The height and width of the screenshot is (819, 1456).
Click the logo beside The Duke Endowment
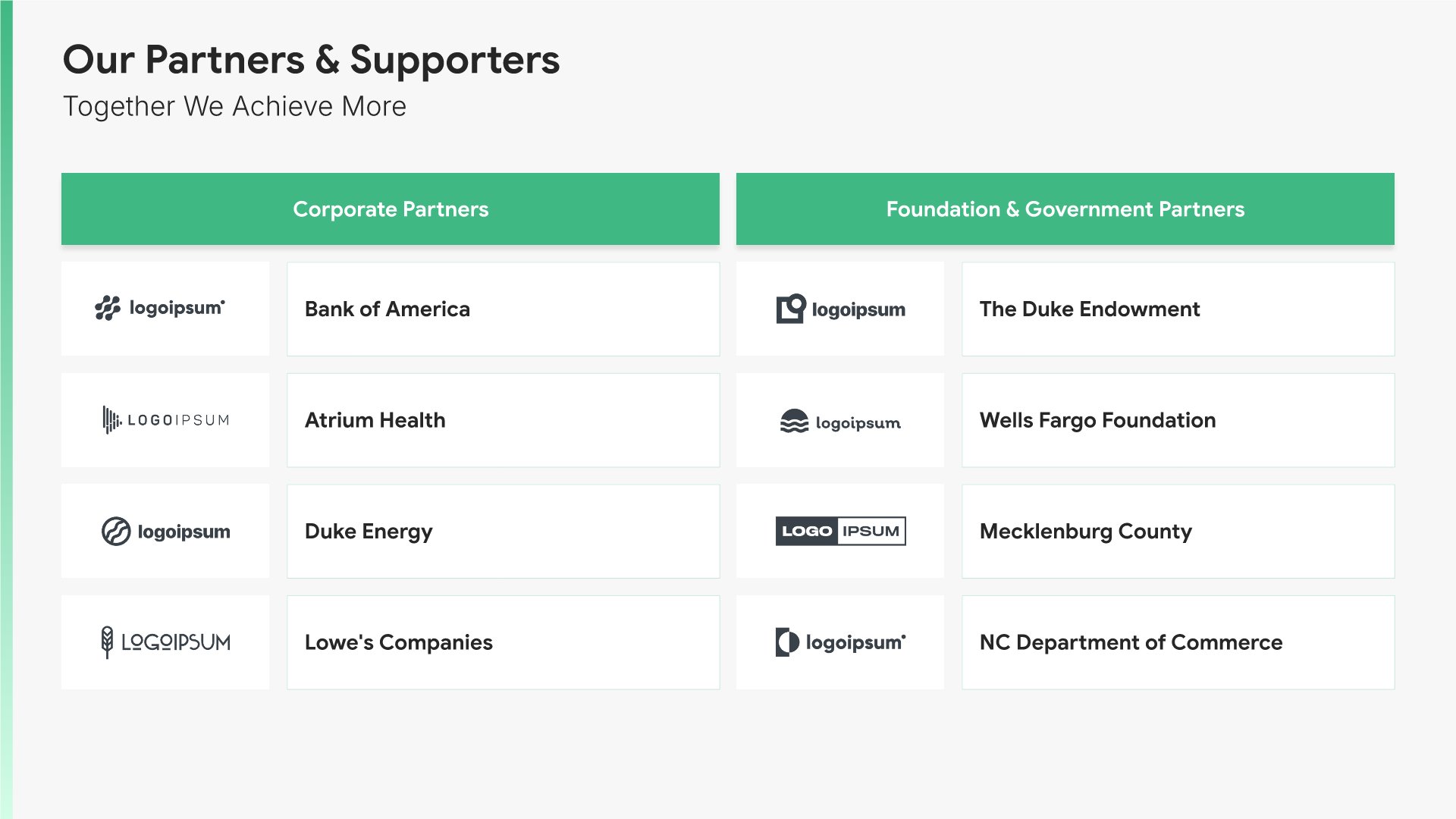click(x=840, y=309)
